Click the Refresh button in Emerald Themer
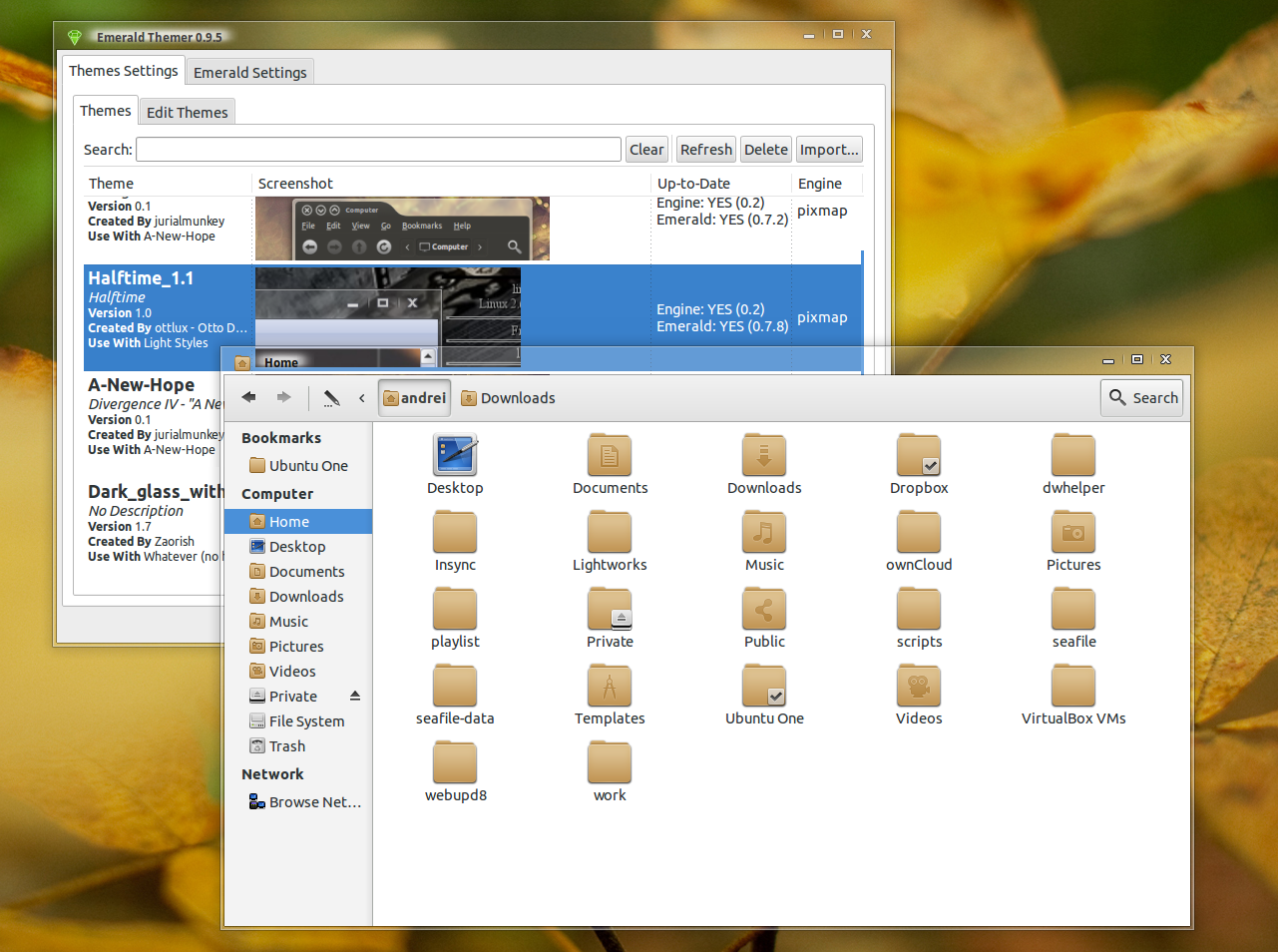The height and width of the screenshot is (952, 1278). [x=706, y=150]
